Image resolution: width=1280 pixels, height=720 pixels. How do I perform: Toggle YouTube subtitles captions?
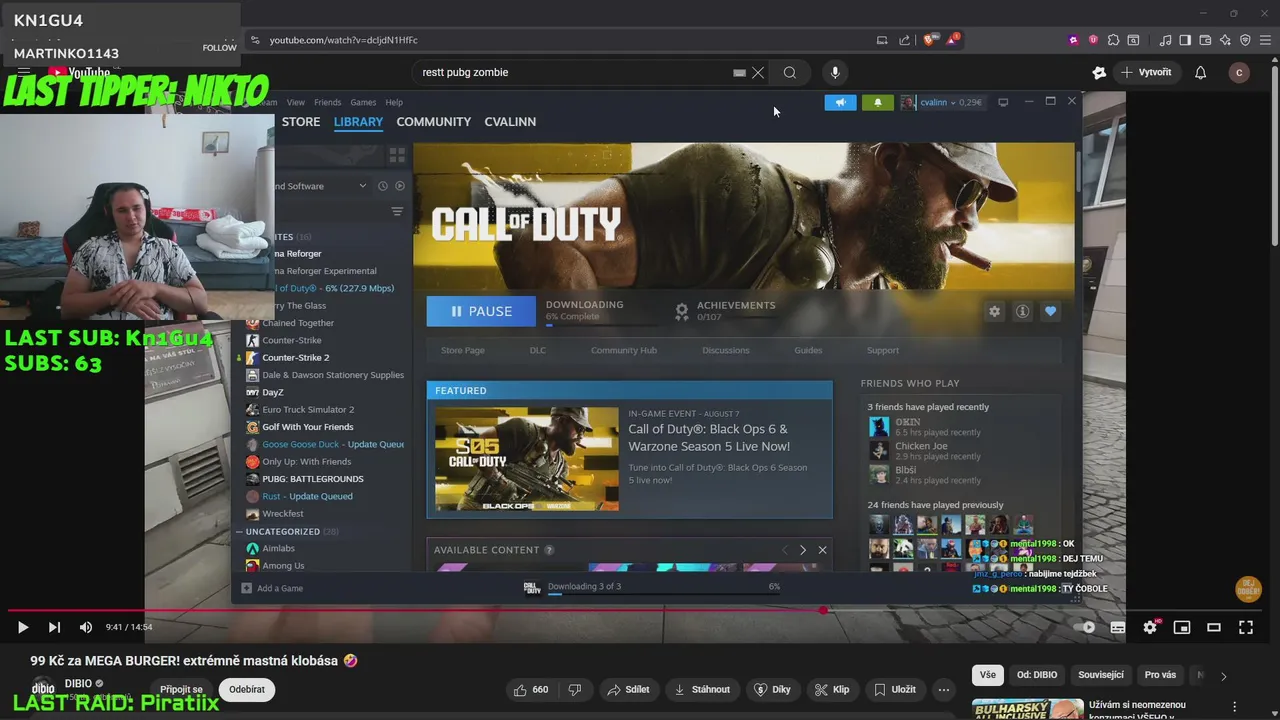1118,627
